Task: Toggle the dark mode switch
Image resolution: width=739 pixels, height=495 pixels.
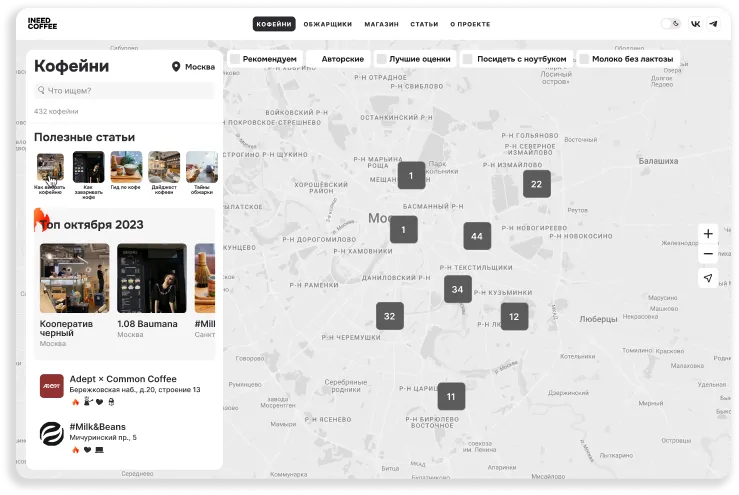Action: tap(670, 24)
